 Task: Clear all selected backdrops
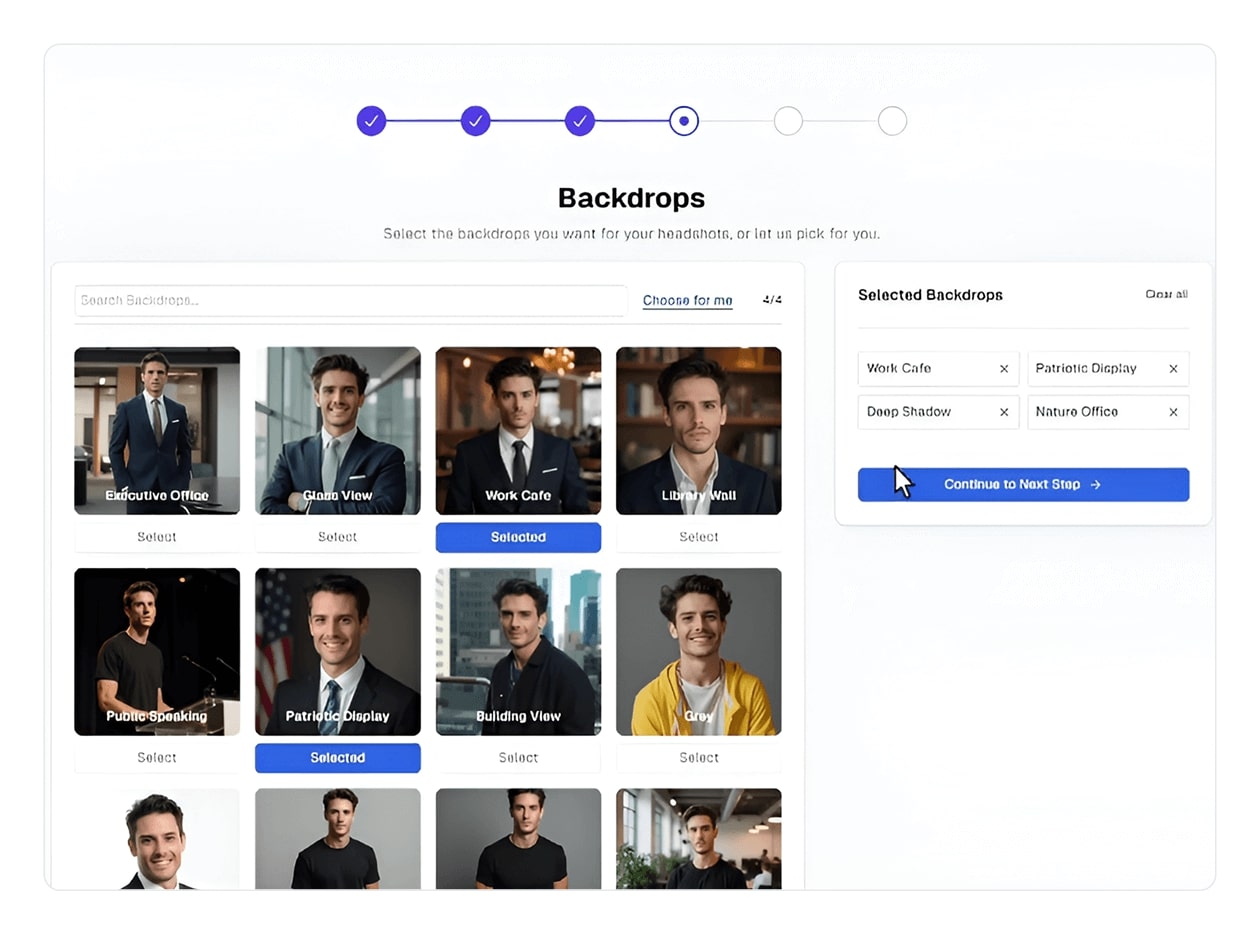[x=1166, y=294]
